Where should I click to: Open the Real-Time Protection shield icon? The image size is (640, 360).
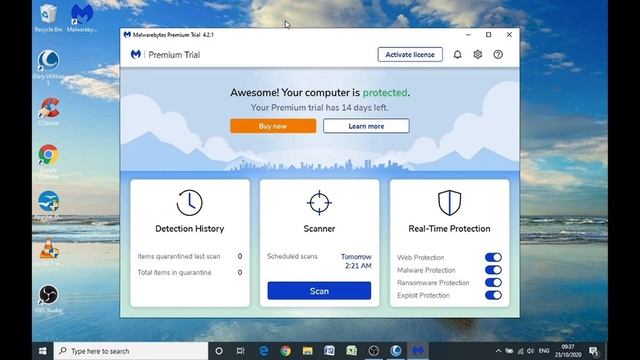click(449, 202)
